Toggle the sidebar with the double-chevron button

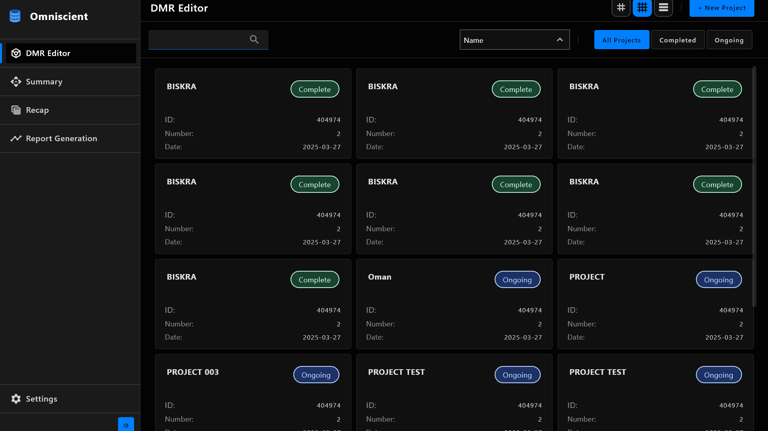point(126,425)
